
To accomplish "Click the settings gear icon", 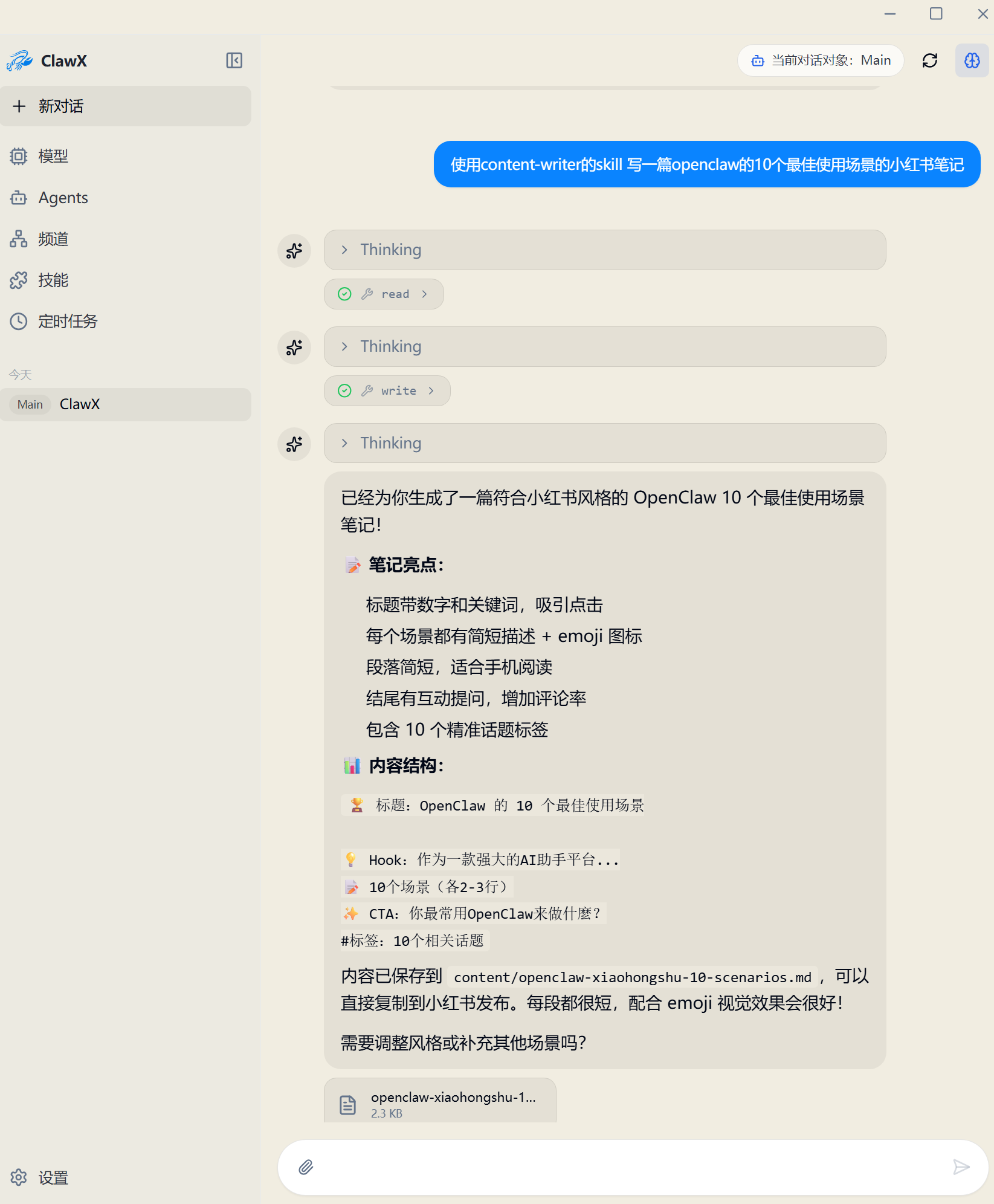I will [x=19, y=1177].
